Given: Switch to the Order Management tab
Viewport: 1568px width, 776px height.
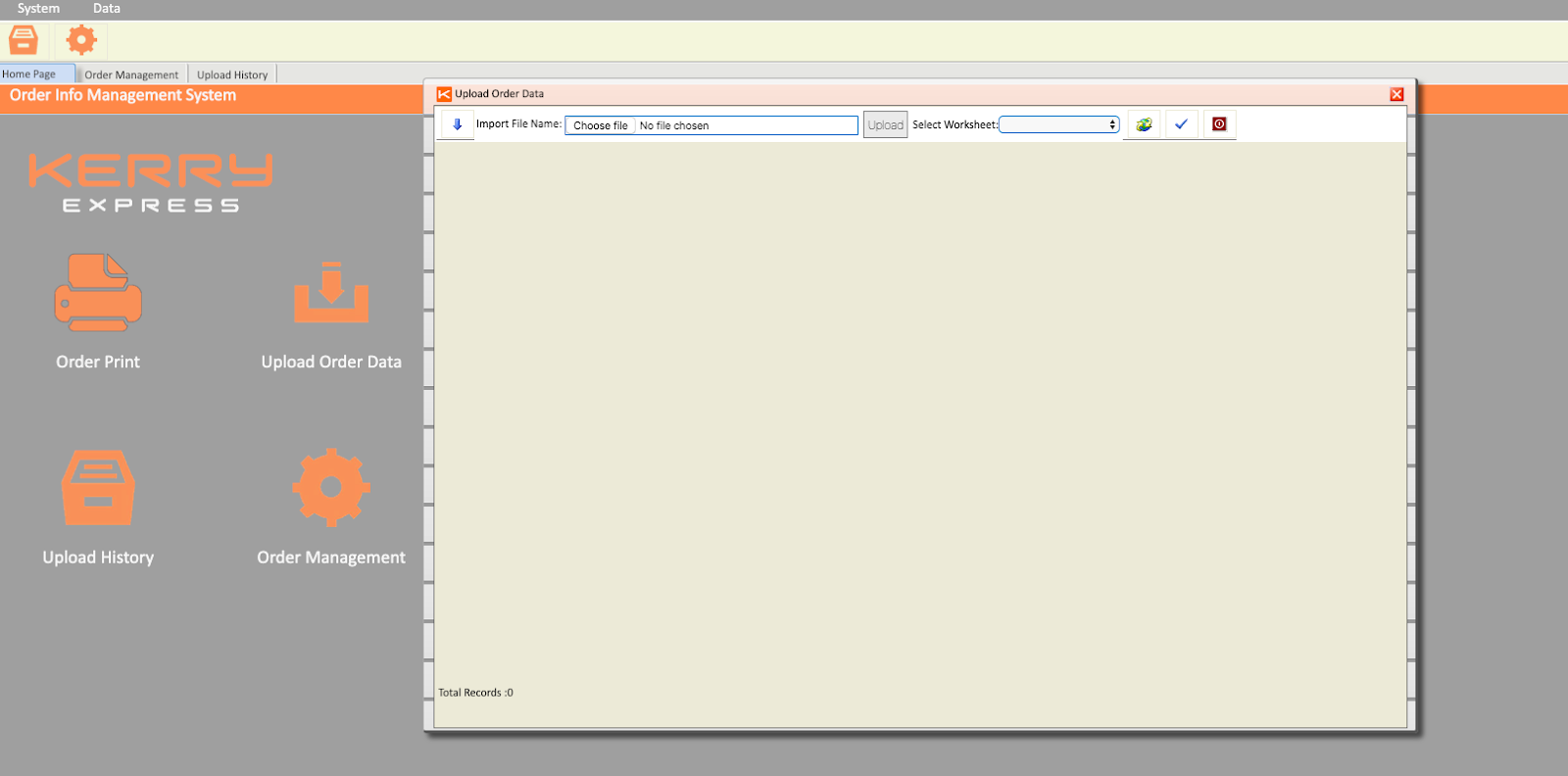Looking at the screenshot, I should (131, 74).
